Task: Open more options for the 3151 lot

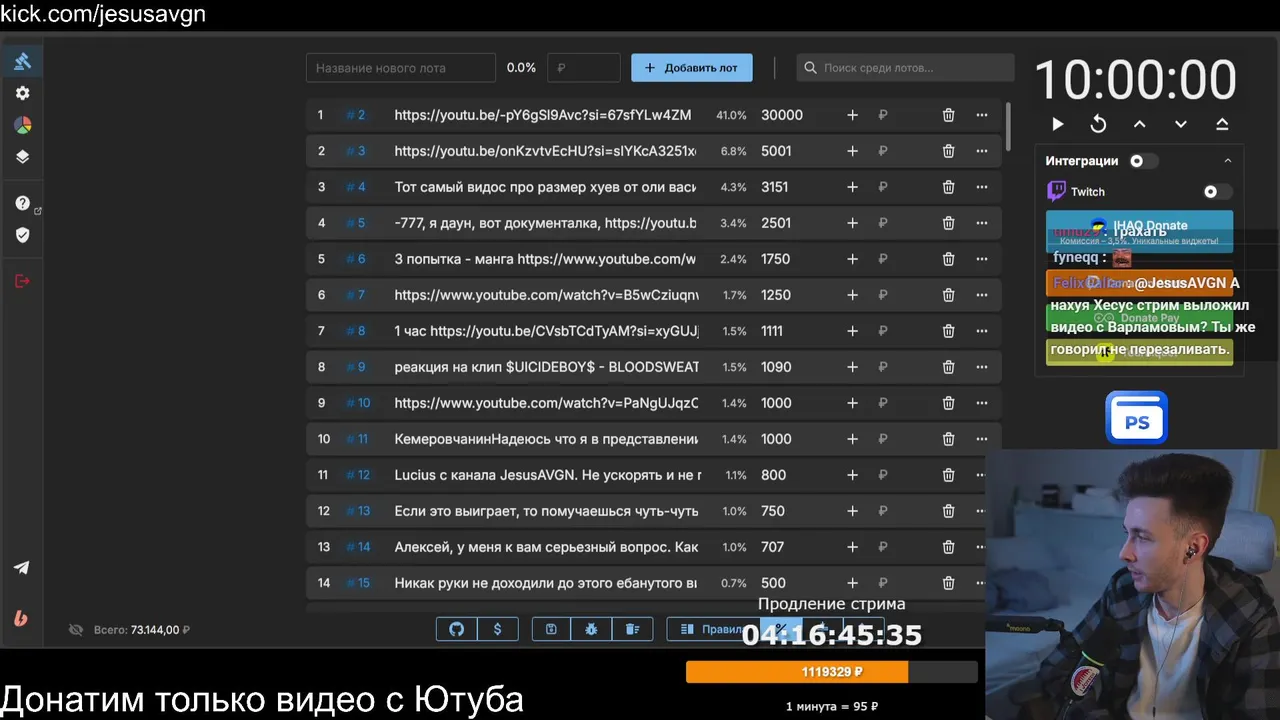Action: pos(982,187)
